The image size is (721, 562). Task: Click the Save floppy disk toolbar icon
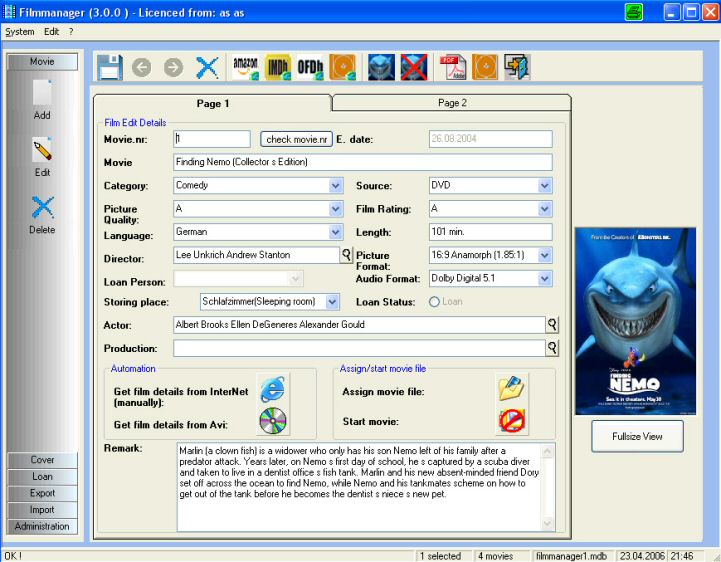pos(109,67)
